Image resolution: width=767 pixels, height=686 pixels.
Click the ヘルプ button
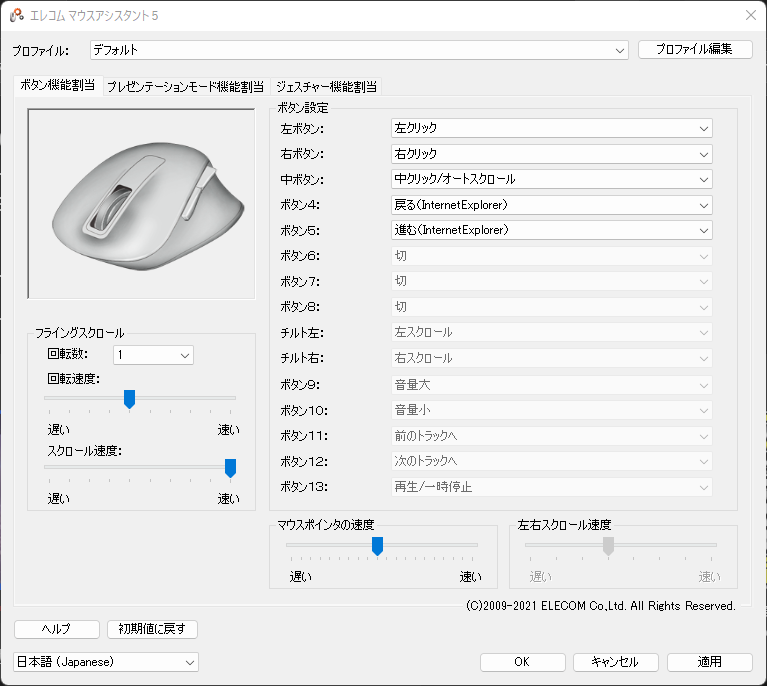(57, 629)
